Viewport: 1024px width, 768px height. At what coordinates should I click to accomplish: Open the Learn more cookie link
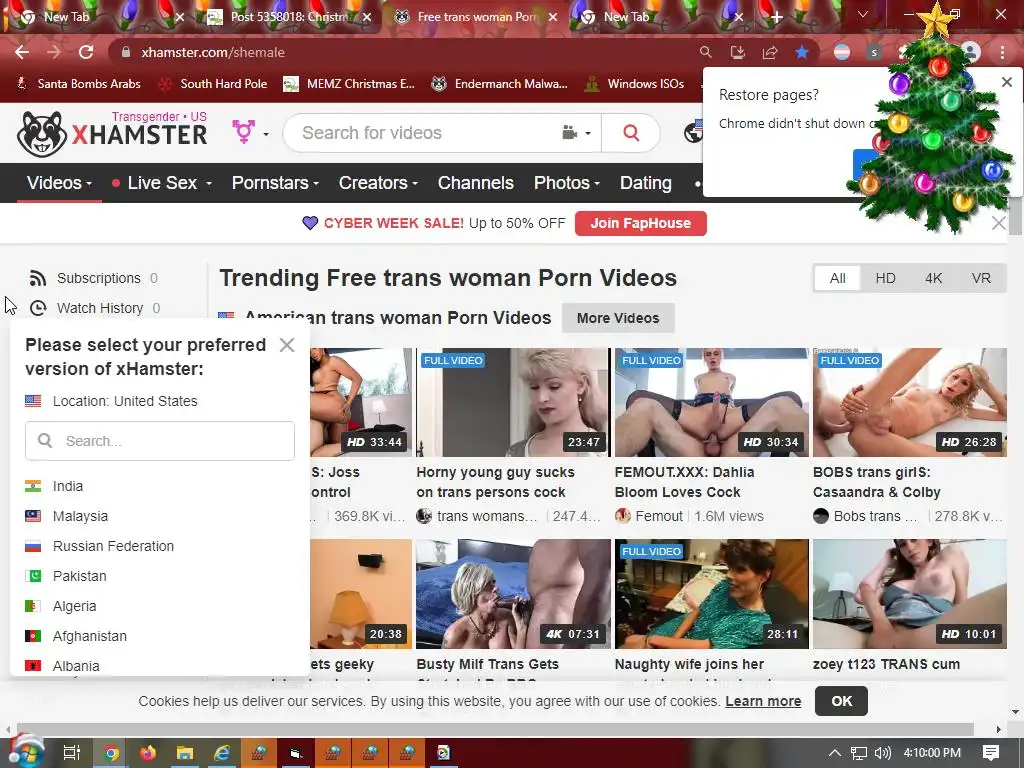[x=763, y=701]
